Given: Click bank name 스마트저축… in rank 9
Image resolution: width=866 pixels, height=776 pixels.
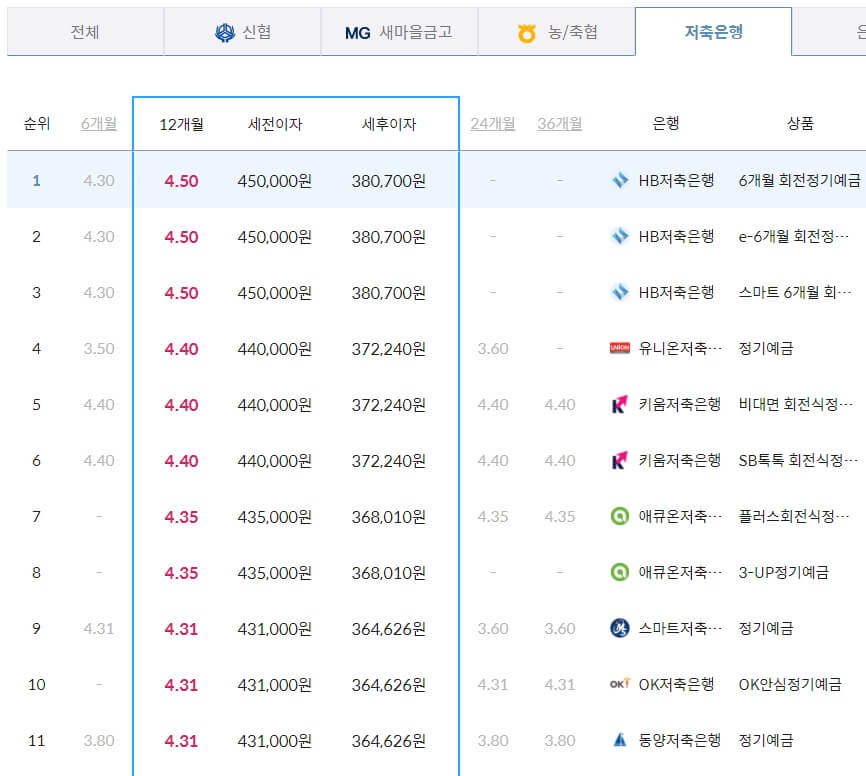Looking at the screenshot, I should [680, 628].
